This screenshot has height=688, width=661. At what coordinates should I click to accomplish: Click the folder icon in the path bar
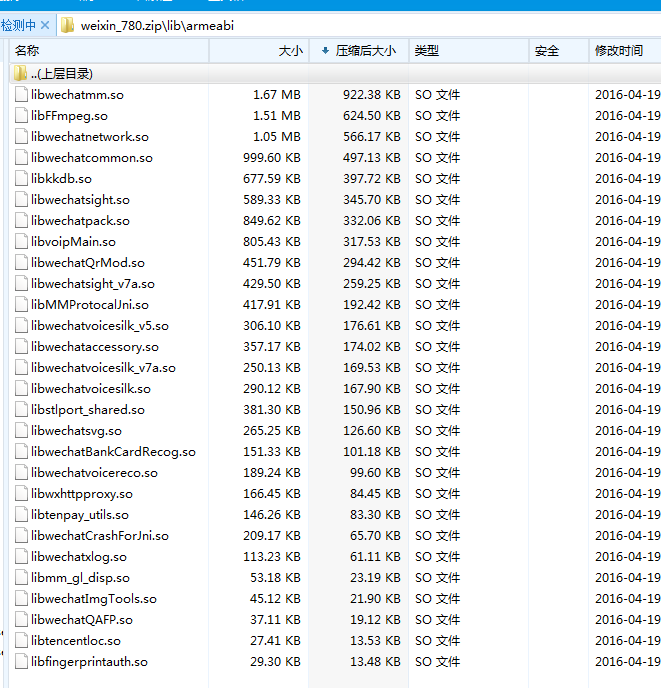67,25
